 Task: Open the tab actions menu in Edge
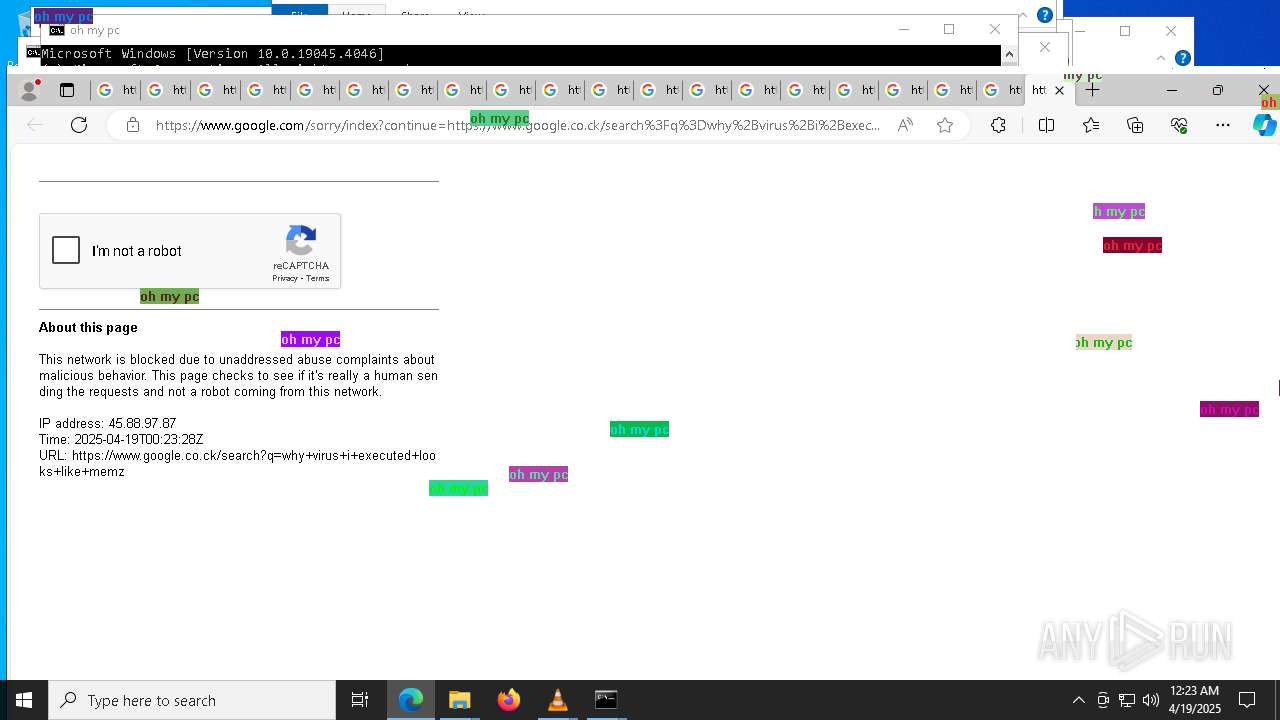(67, 90)
